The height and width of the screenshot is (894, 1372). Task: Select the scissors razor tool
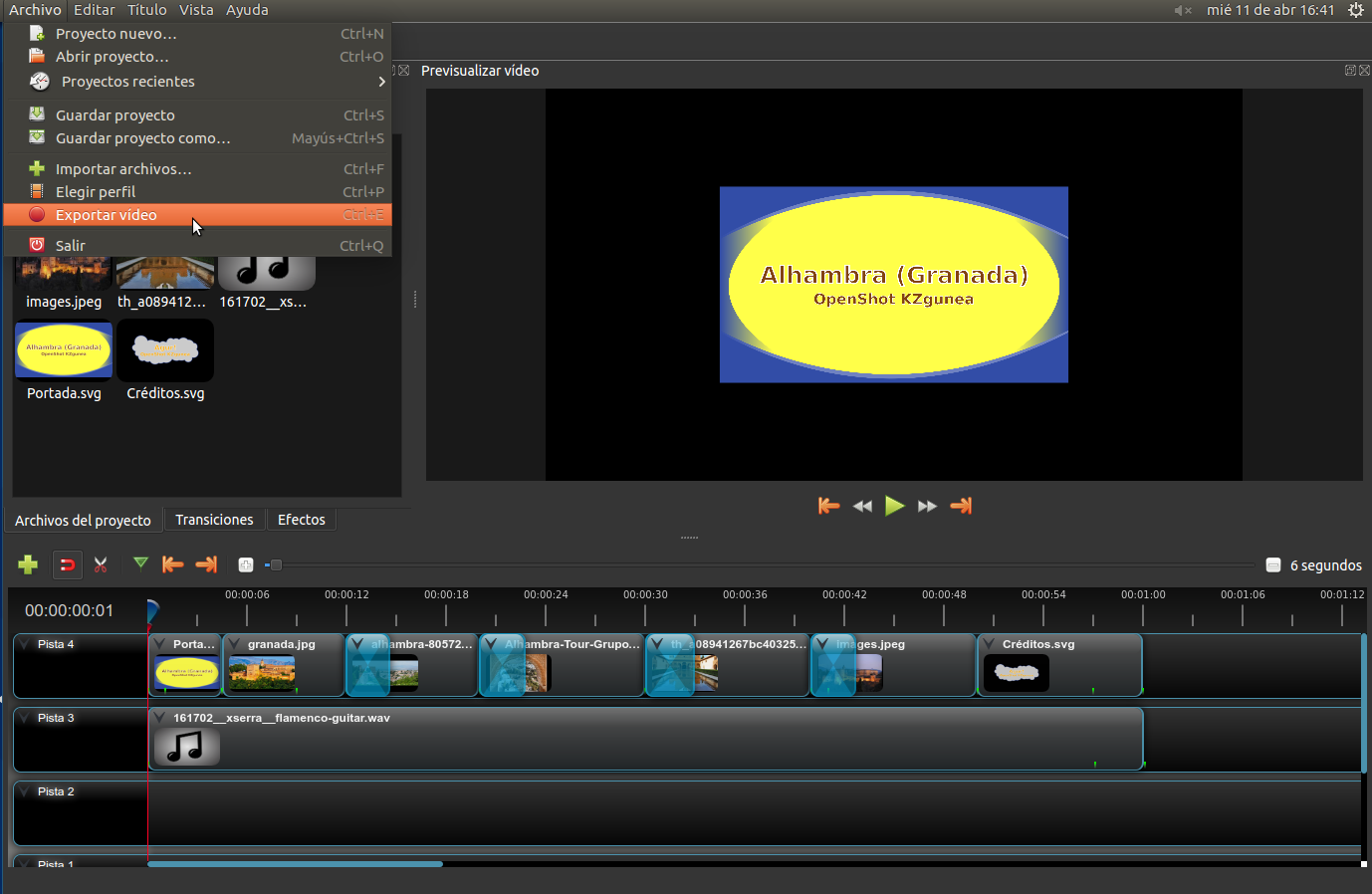tap(101, 564)
